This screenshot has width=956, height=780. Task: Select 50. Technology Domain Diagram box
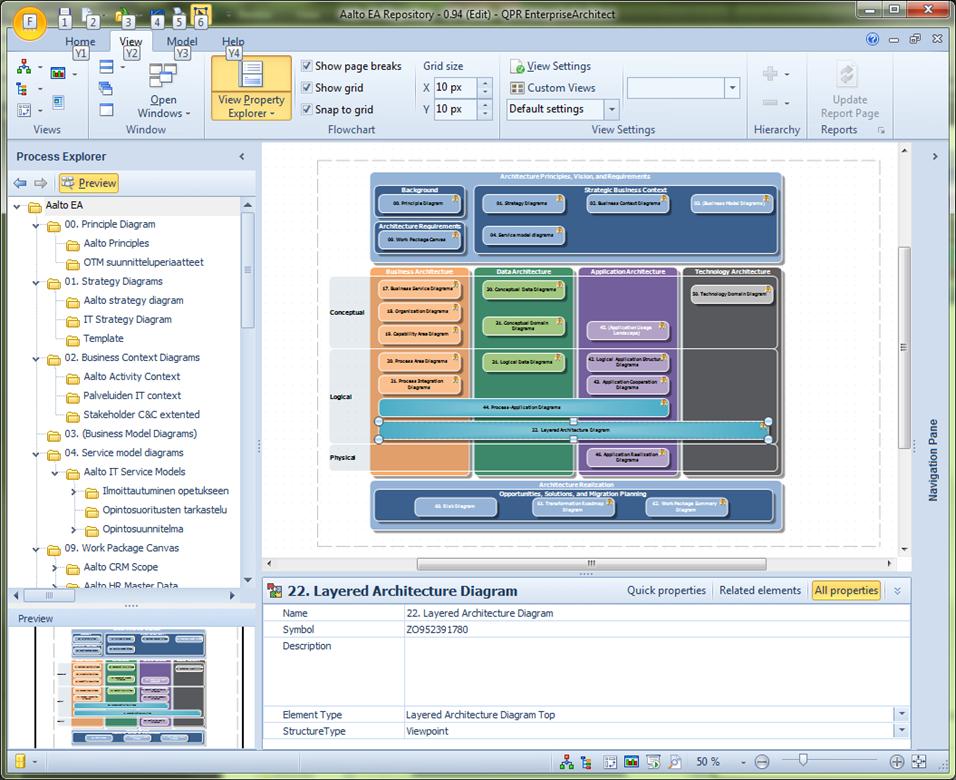tap(732, 294)
